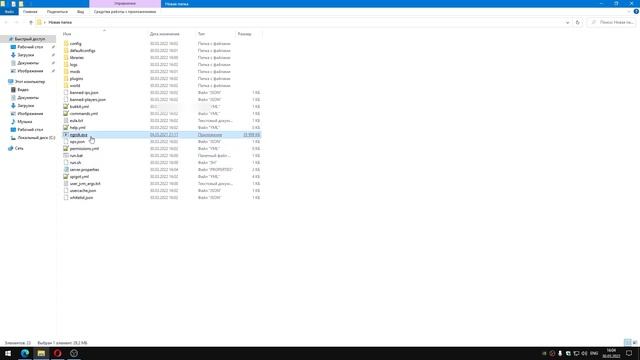Open Explorer help
The width and height of the screenshot is (640, 360).
[636, 12]
